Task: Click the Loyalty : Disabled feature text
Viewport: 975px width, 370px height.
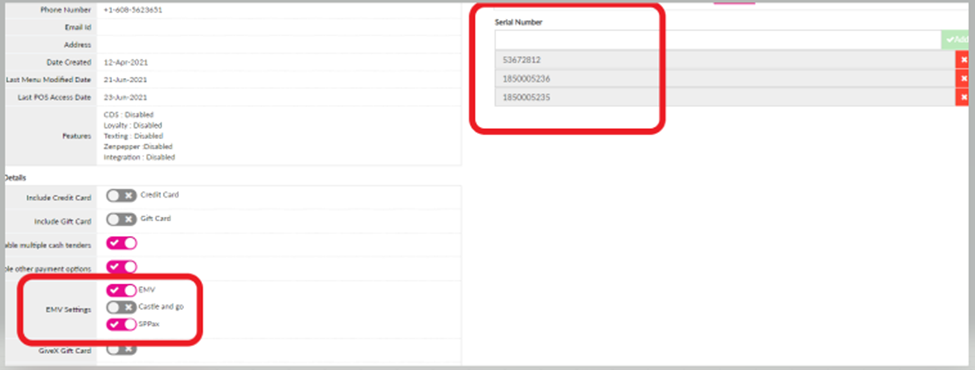Action: [133, 125]
